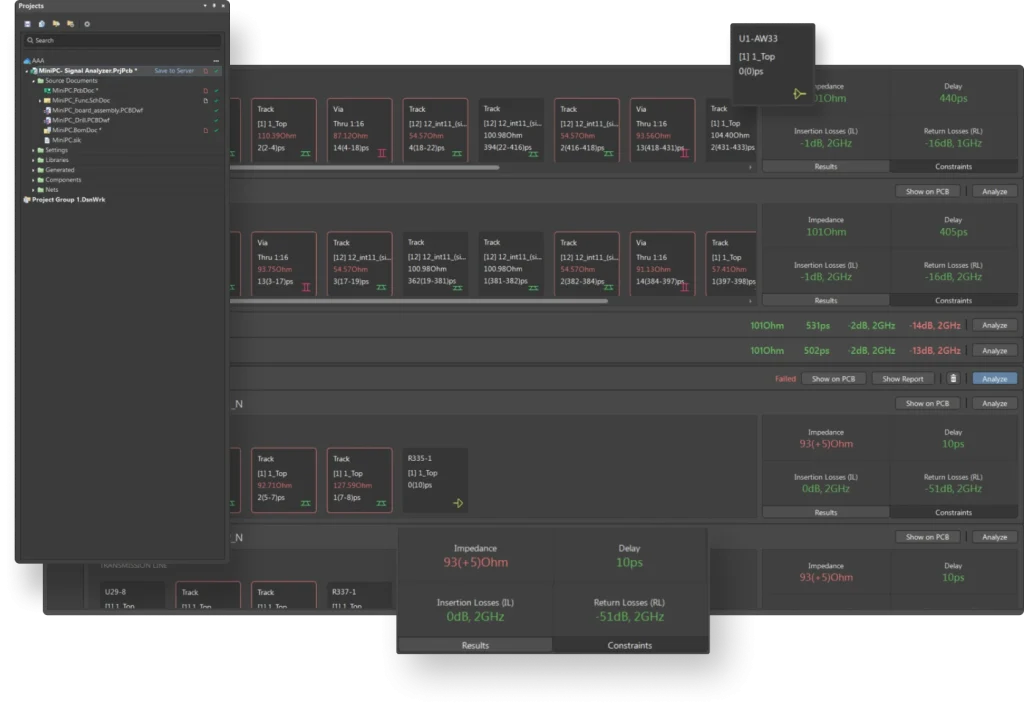
Task: Pin the Projects panel with the pin icon
Action: coord(213,6)
